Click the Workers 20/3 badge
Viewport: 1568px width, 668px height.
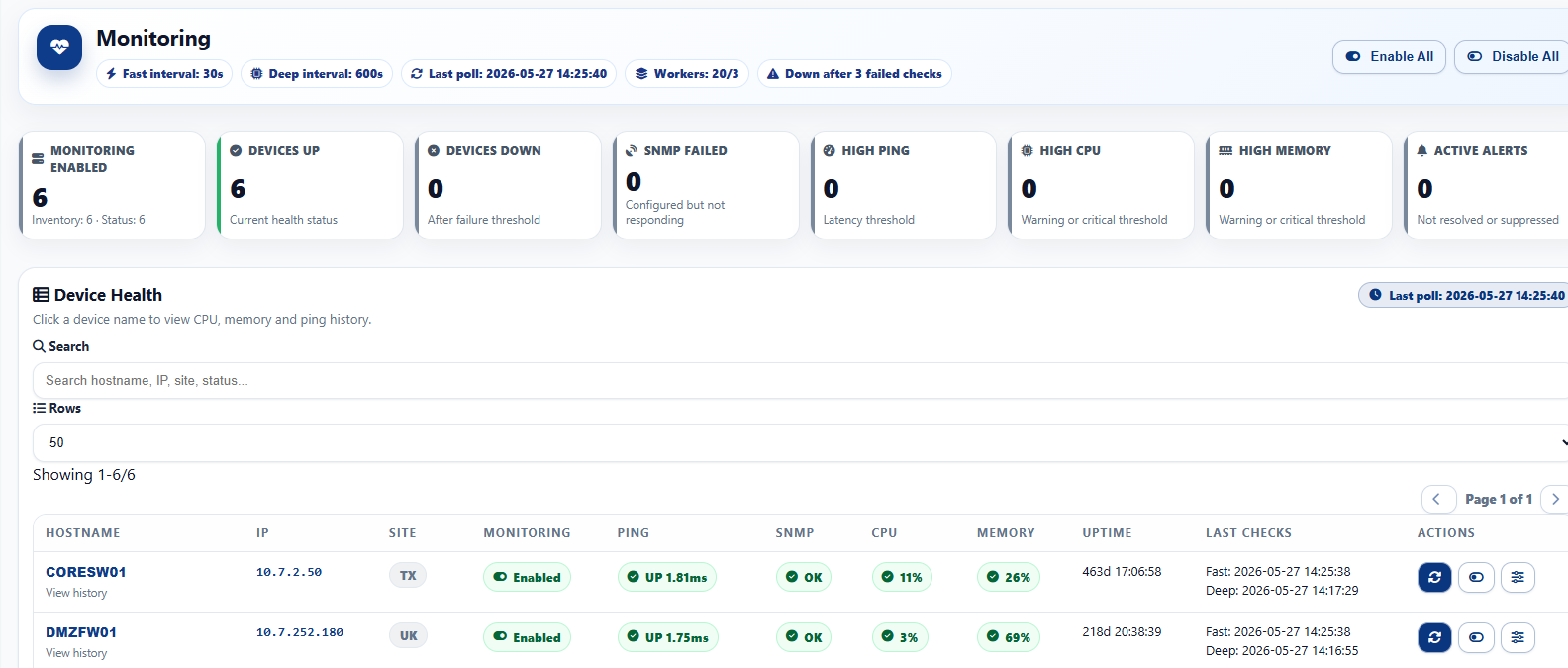(x=687, y=74)
